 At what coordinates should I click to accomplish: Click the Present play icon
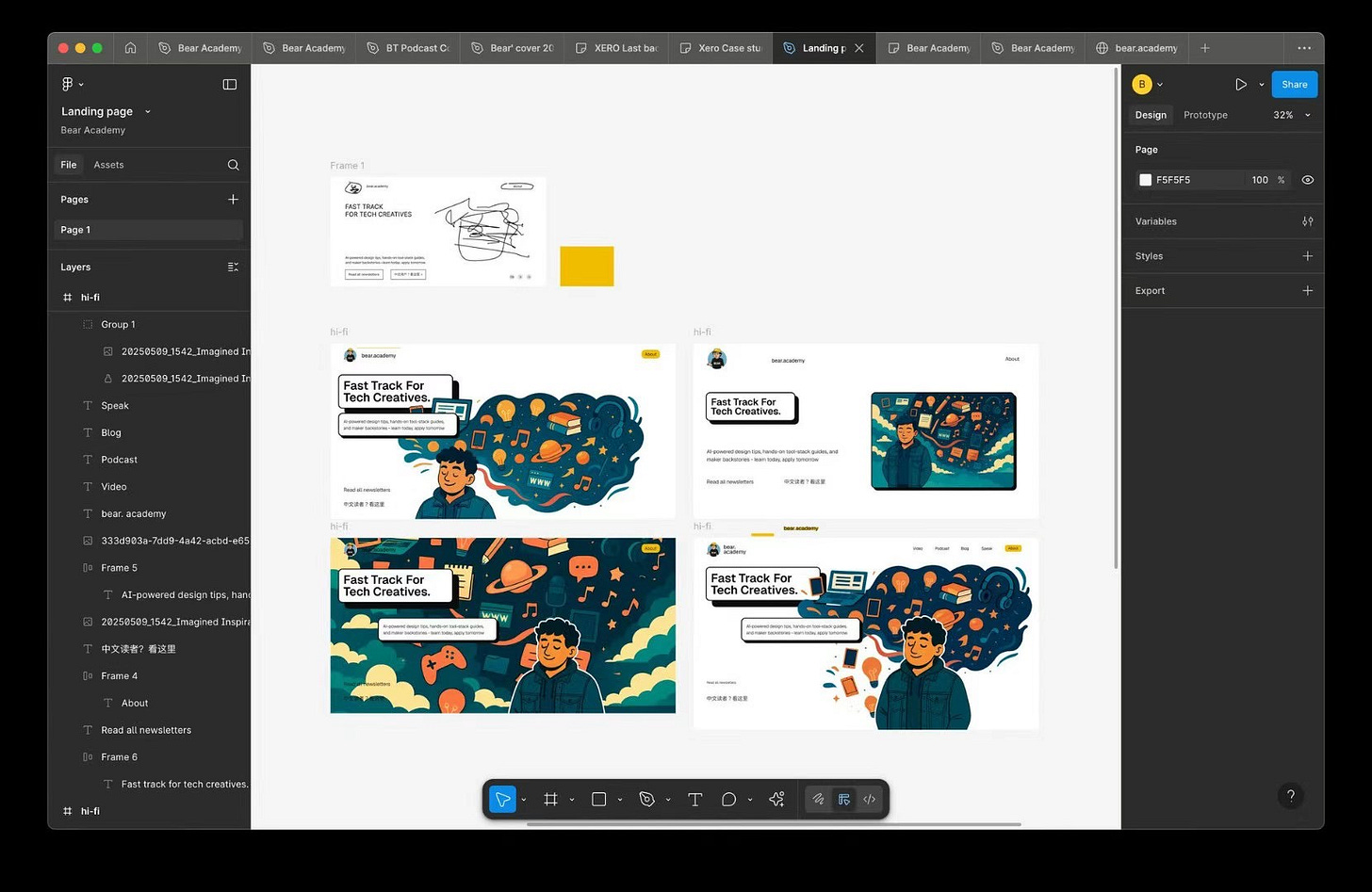[x=1241, y=84]
